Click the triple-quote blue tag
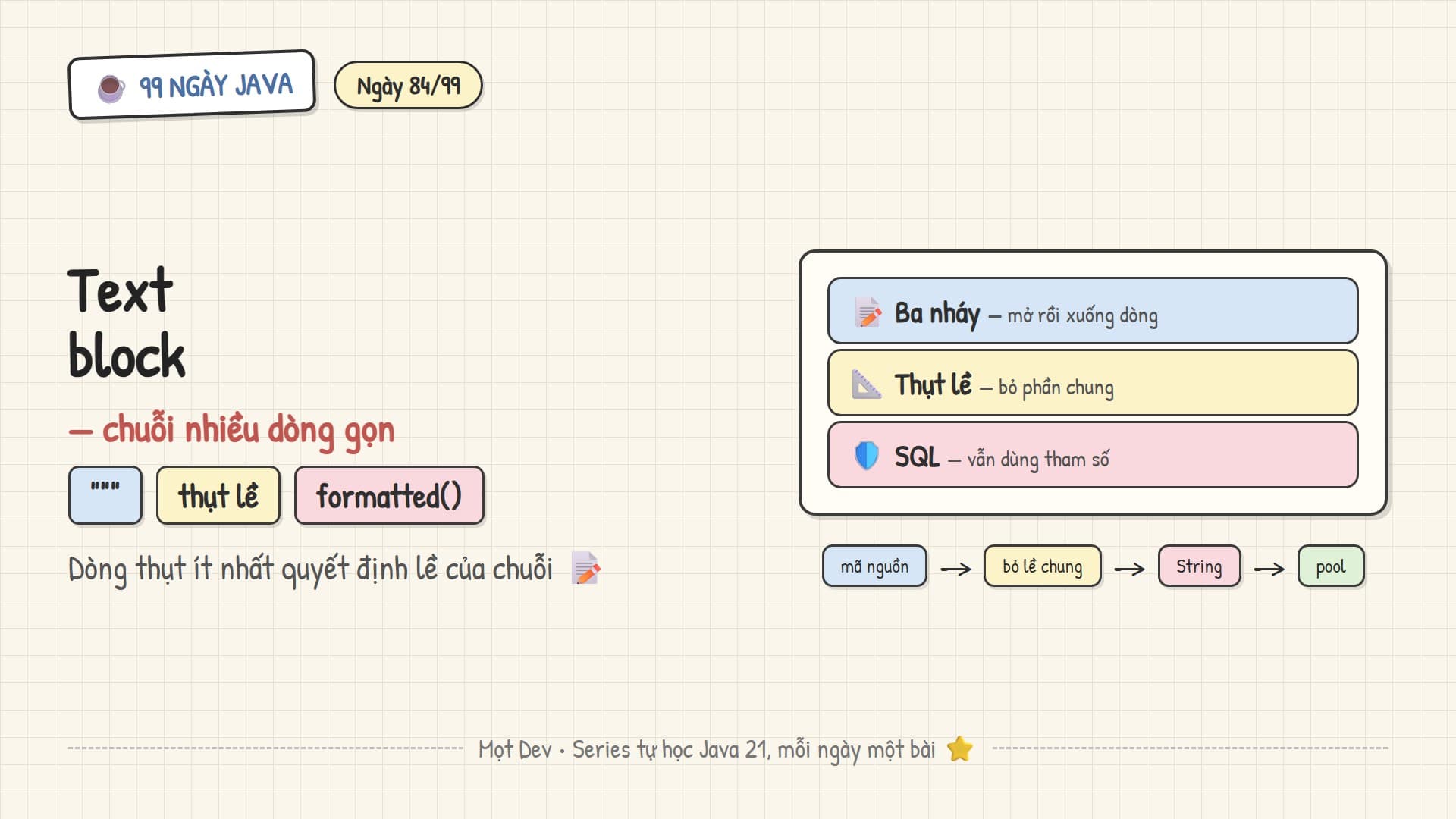 pos(105,495)
